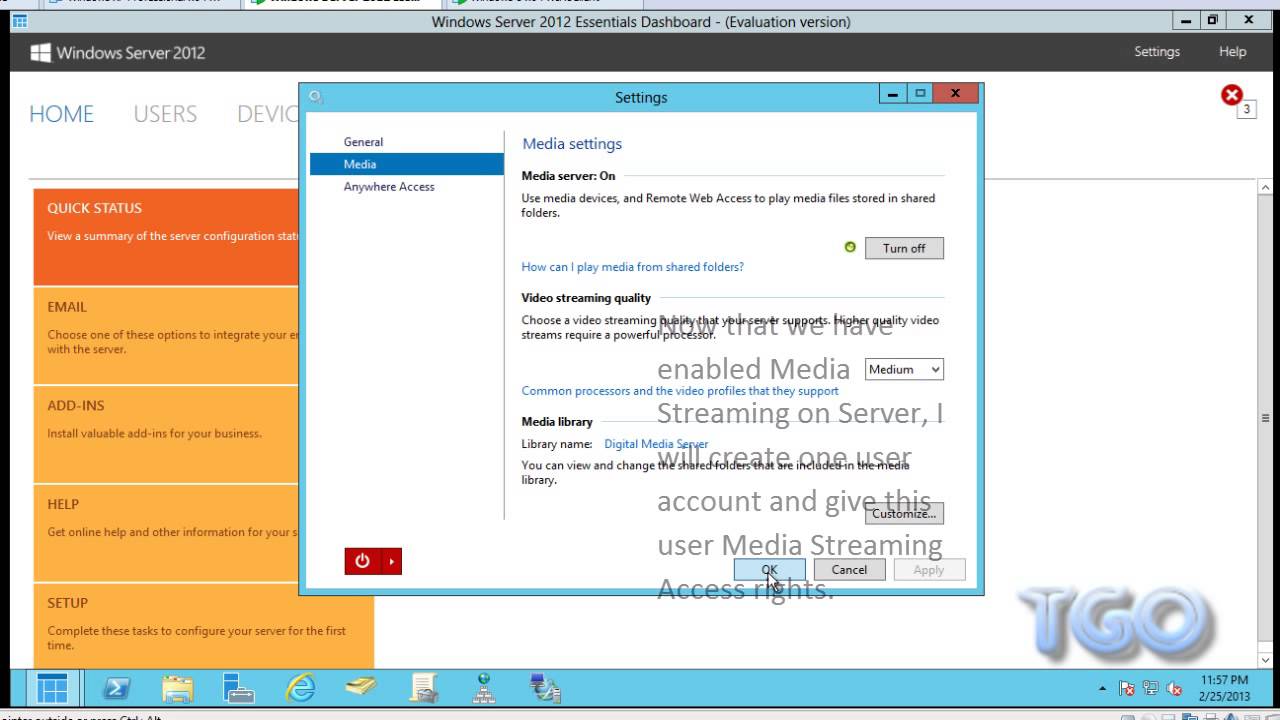Select Media in Settings sidebar
Screen dimensions: 1280x720
(407, 164)
